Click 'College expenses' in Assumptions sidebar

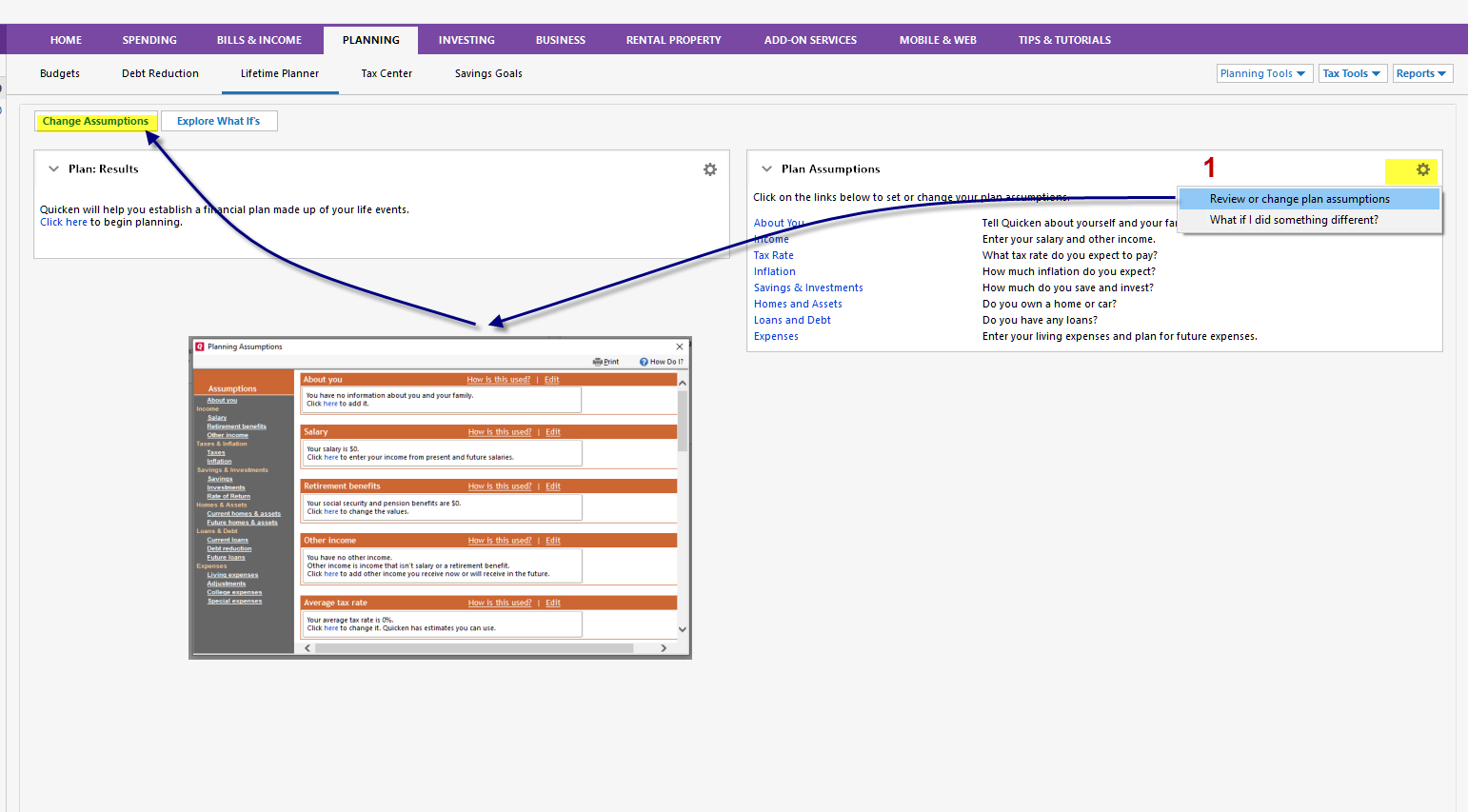point(234,592)
